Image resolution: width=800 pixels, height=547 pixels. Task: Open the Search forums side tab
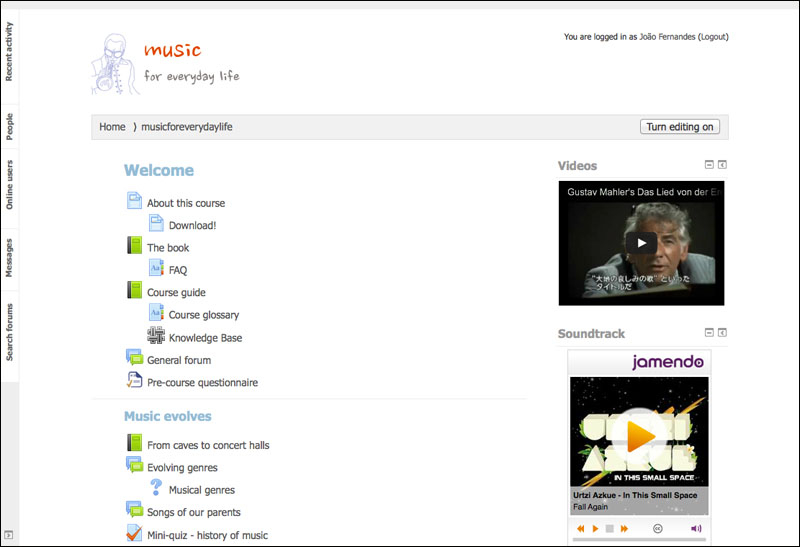(x=9, y=331)
